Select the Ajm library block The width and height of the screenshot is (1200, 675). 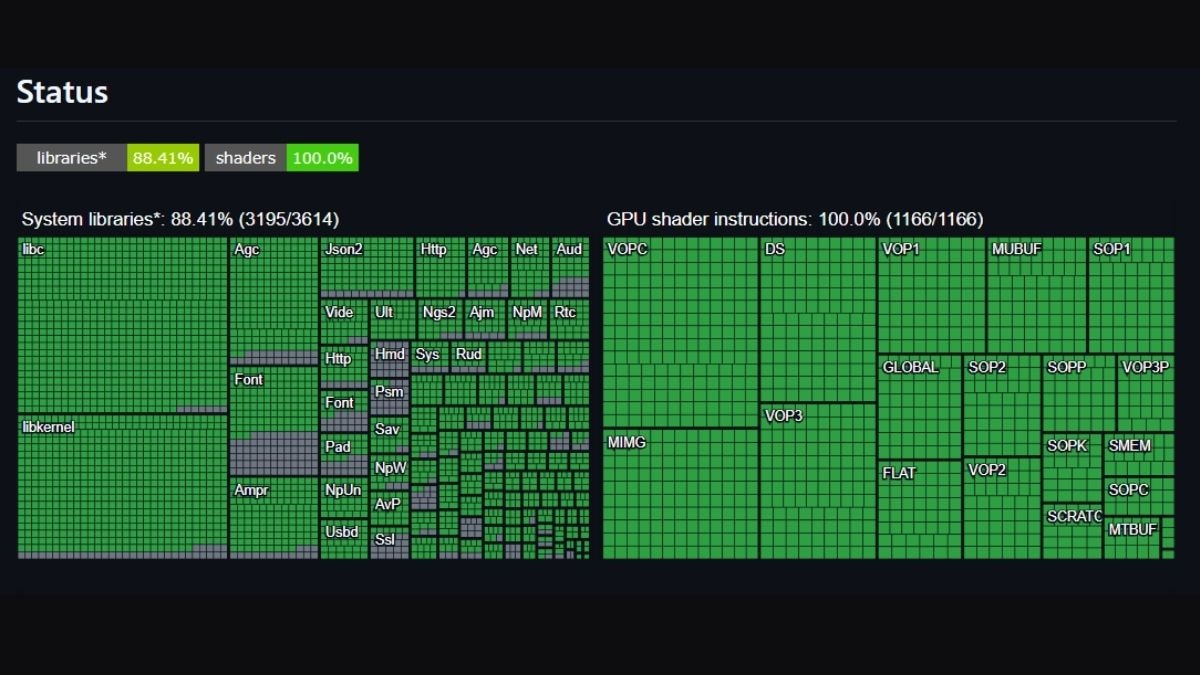(485, 320)
